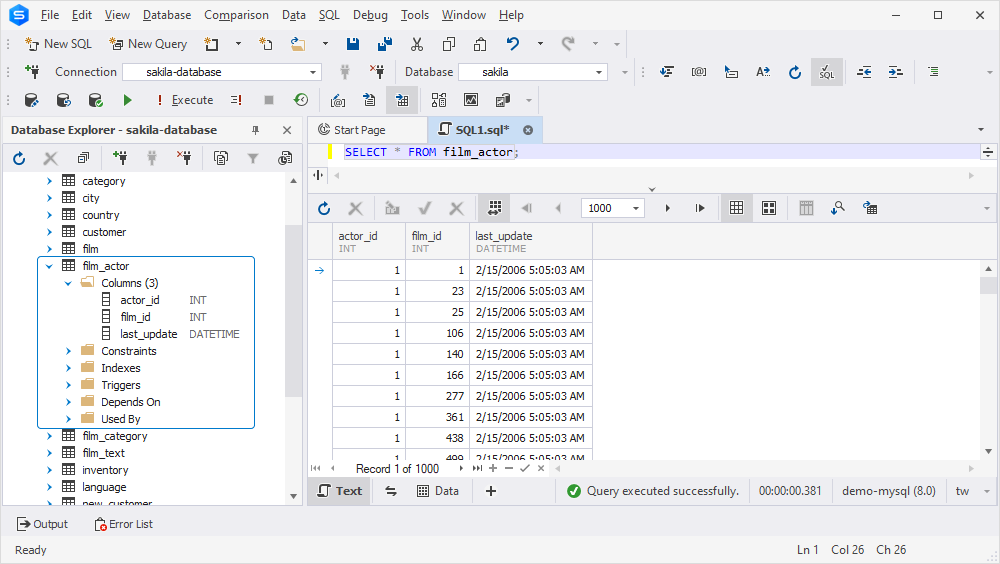Screen dimensions: 1000x564
Task: Expand the Constraints folder
Action: [68, 351]
